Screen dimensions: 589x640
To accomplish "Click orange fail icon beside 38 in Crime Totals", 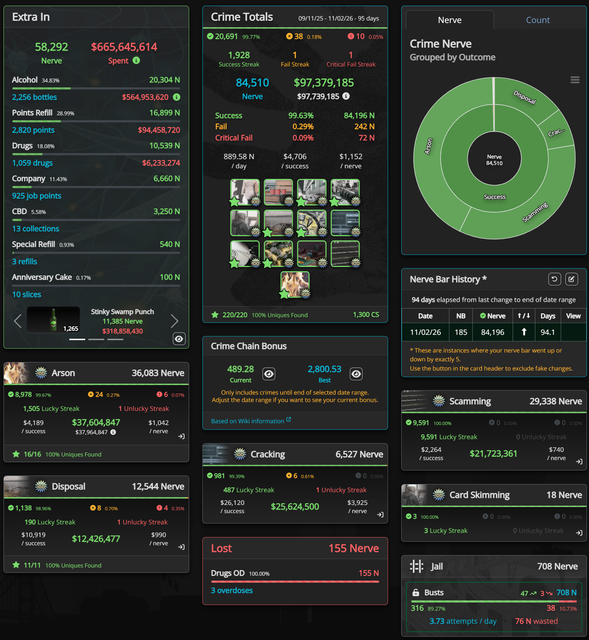I will pyautogui.click(x=289, y=36).
